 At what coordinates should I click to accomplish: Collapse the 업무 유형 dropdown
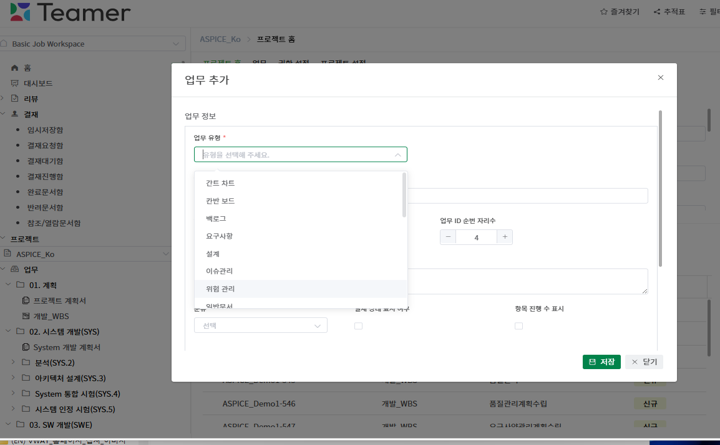coord(398,155)
